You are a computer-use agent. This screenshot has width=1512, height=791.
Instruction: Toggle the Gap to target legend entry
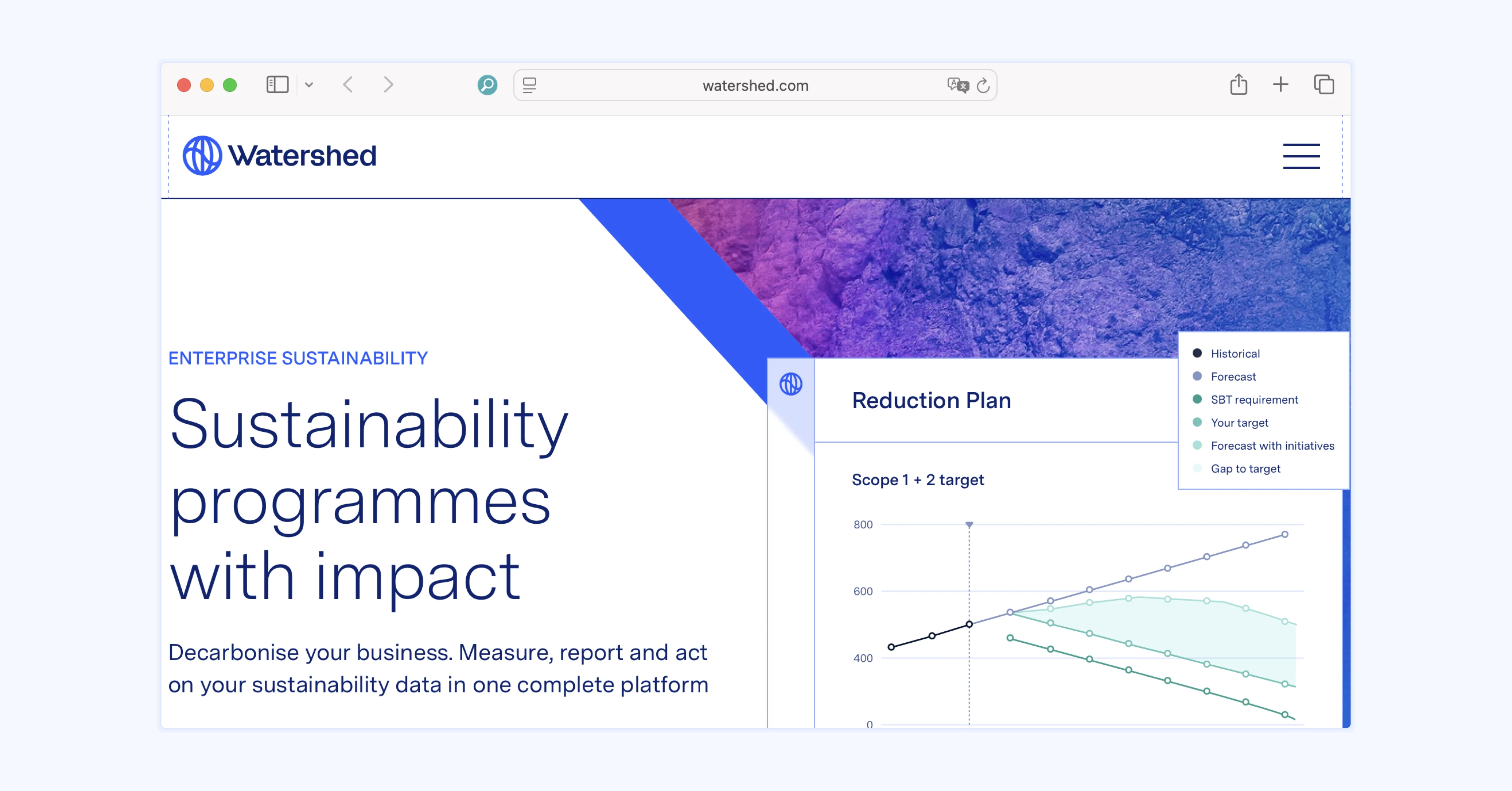[1237, 468]
